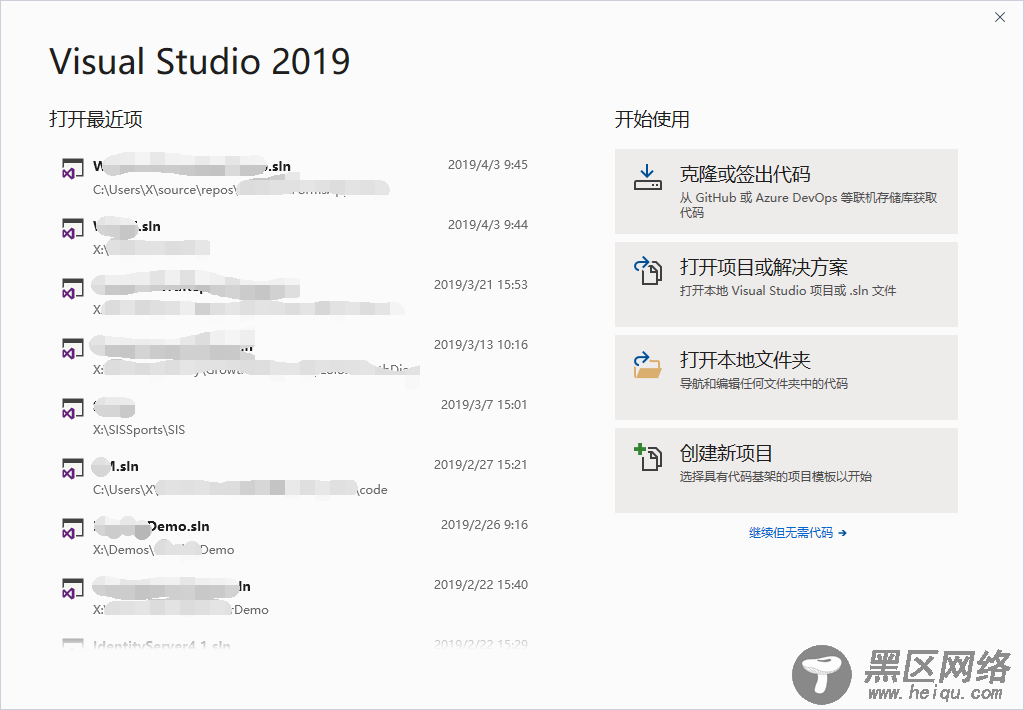Click 选择具有代码基架的项目模板以开始 description
Image resolution: width=1024 pixels, height=710 pixels.
776,476
